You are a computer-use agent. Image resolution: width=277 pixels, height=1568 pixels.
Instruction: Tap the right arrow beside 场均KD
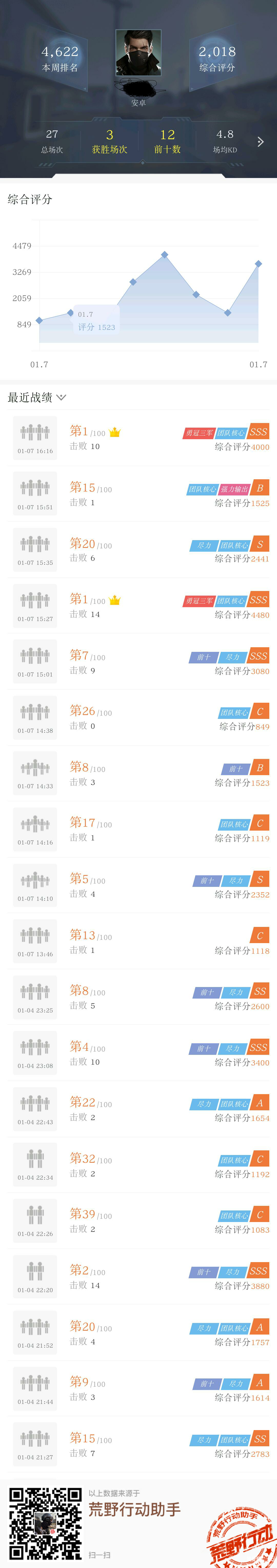(x=261, y=142)
